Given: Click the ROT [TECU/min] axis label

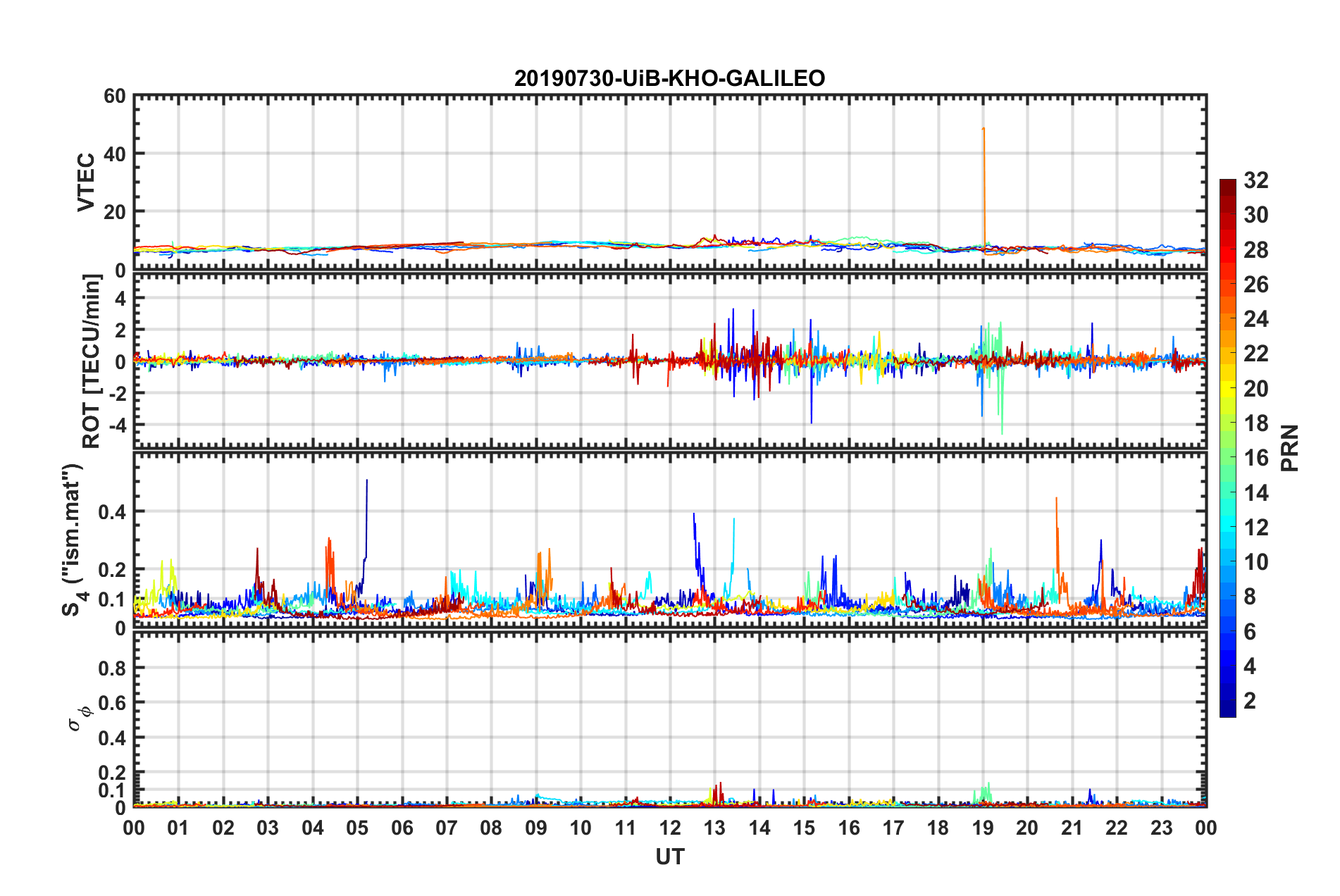Looking at the screenshot, I should tap(91, 361).
